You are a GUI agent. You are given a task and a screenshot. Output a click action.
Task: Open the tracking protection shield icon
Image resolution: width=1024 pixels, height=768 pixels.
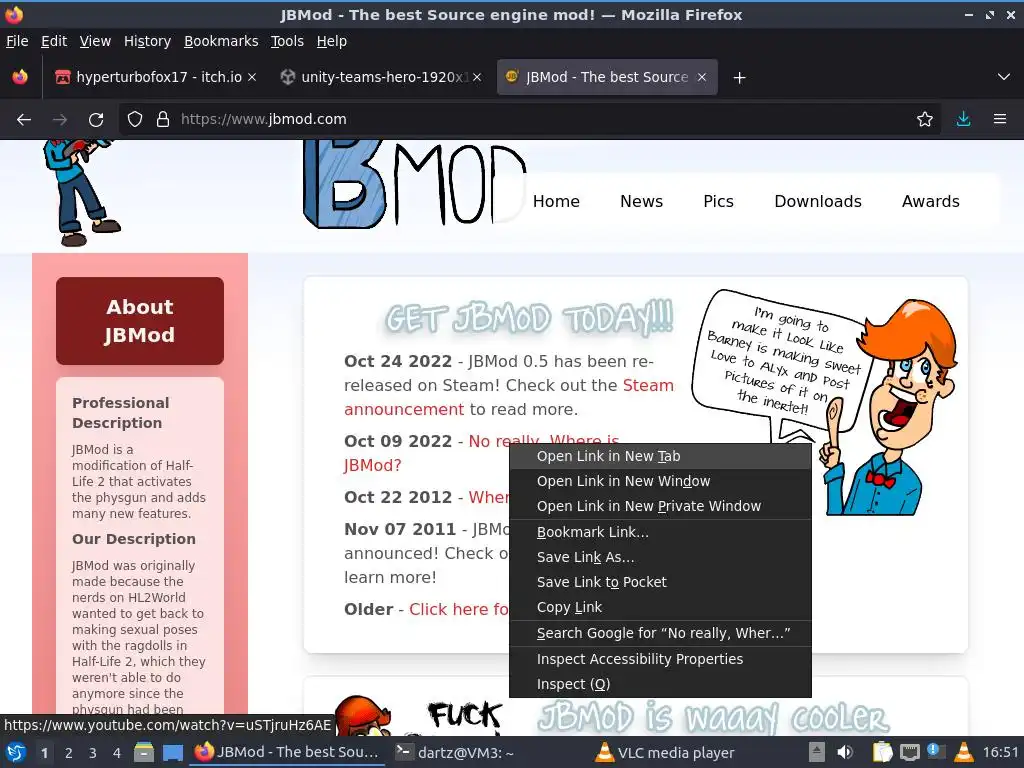point(135,120)
